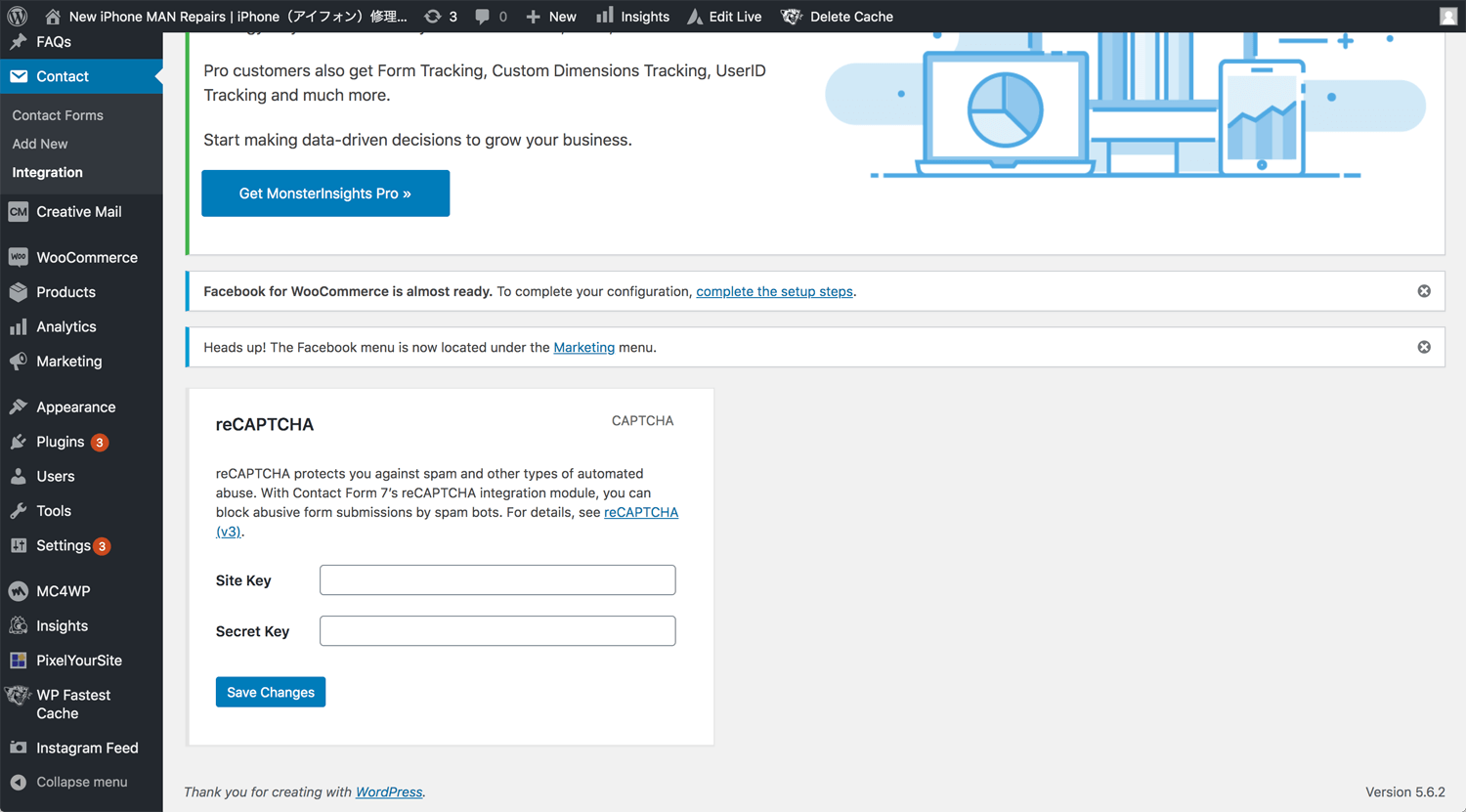
Task: Open Integration submenu item
Action: point(47,172)
